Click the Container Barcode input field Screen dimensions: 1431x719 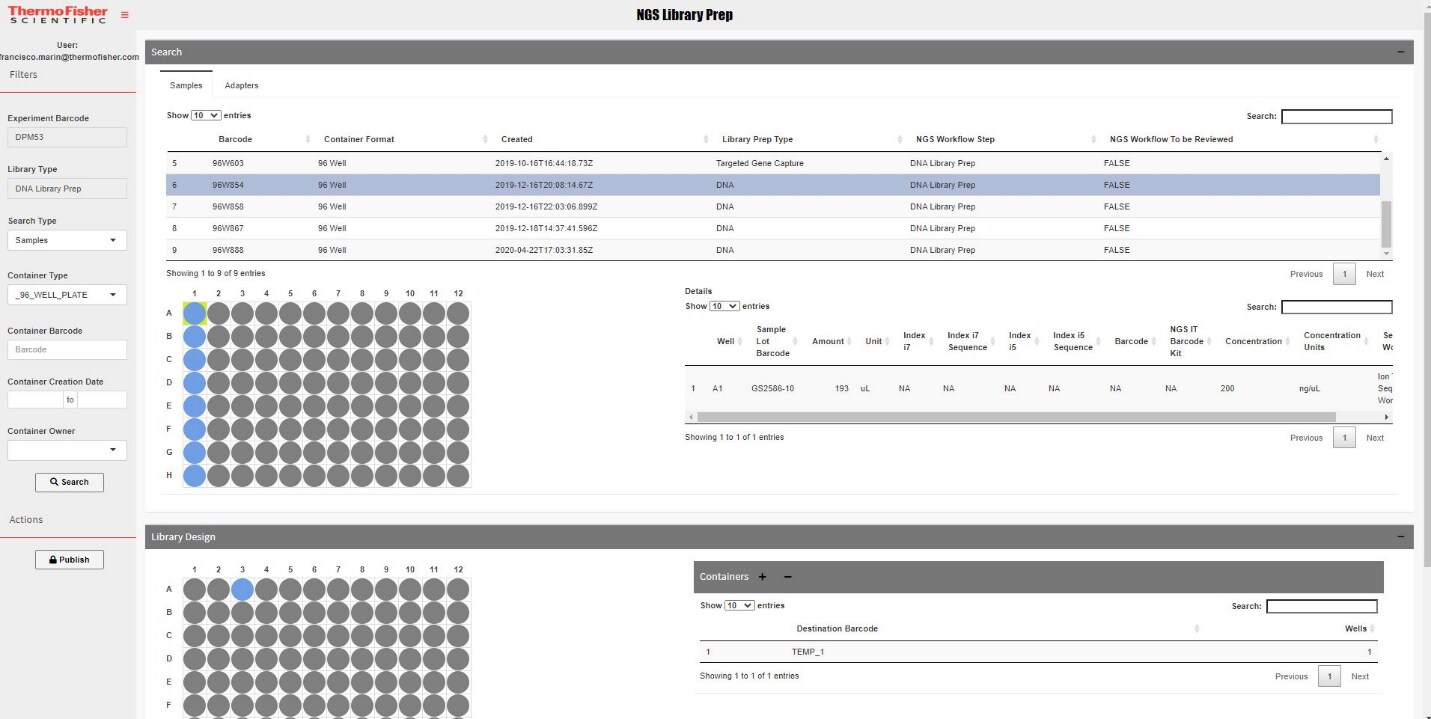tap(67, 350)
